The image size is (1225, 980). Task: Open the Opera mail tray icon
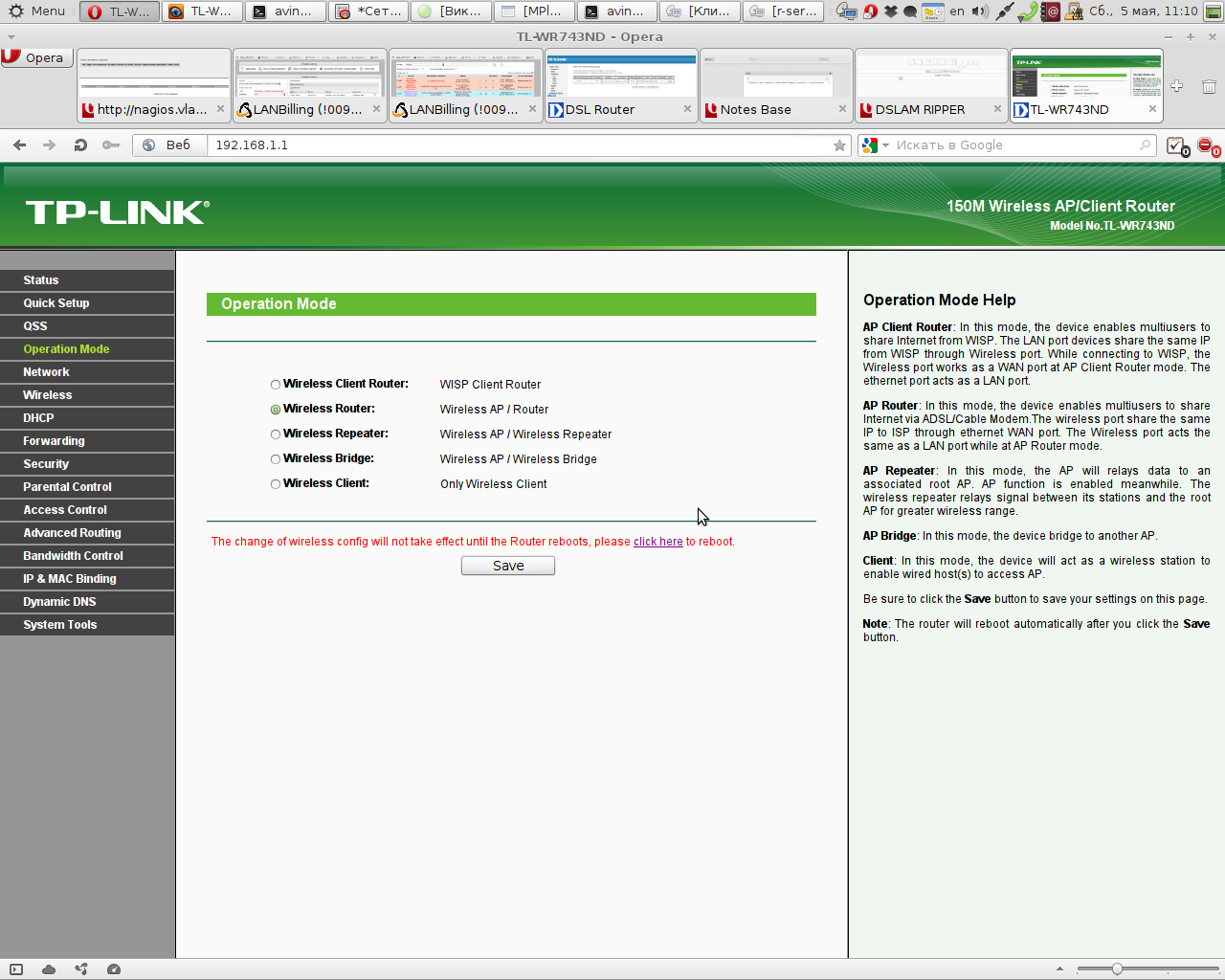(x=870, y=11)
